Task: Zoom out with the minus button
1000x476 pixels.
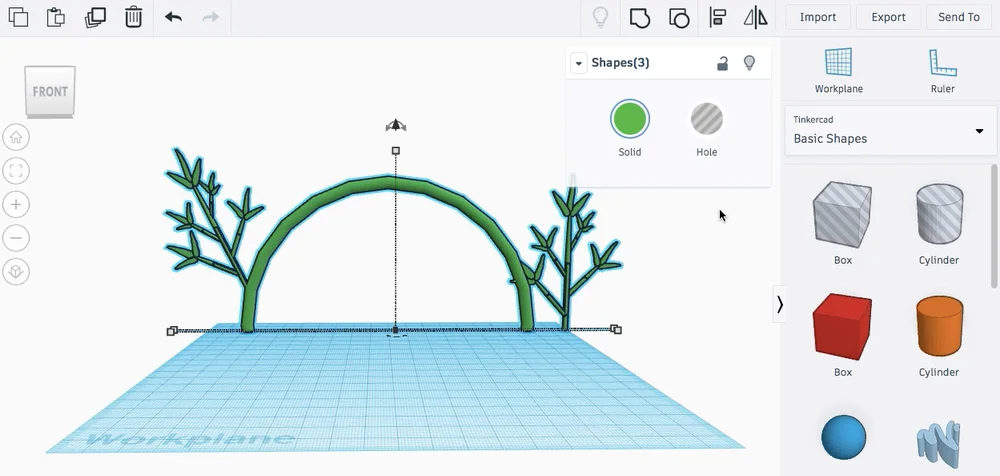Action: click(x=16, y=239)
